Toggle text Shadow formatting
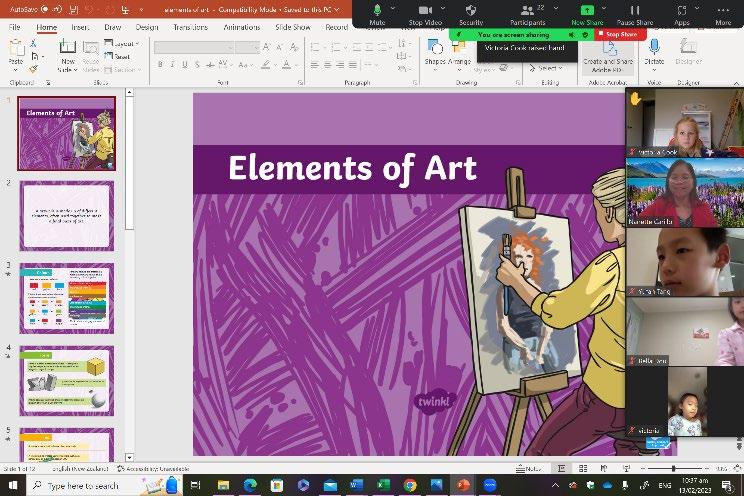744x496 pixels. pyautogui.click(x=197, y=65)
